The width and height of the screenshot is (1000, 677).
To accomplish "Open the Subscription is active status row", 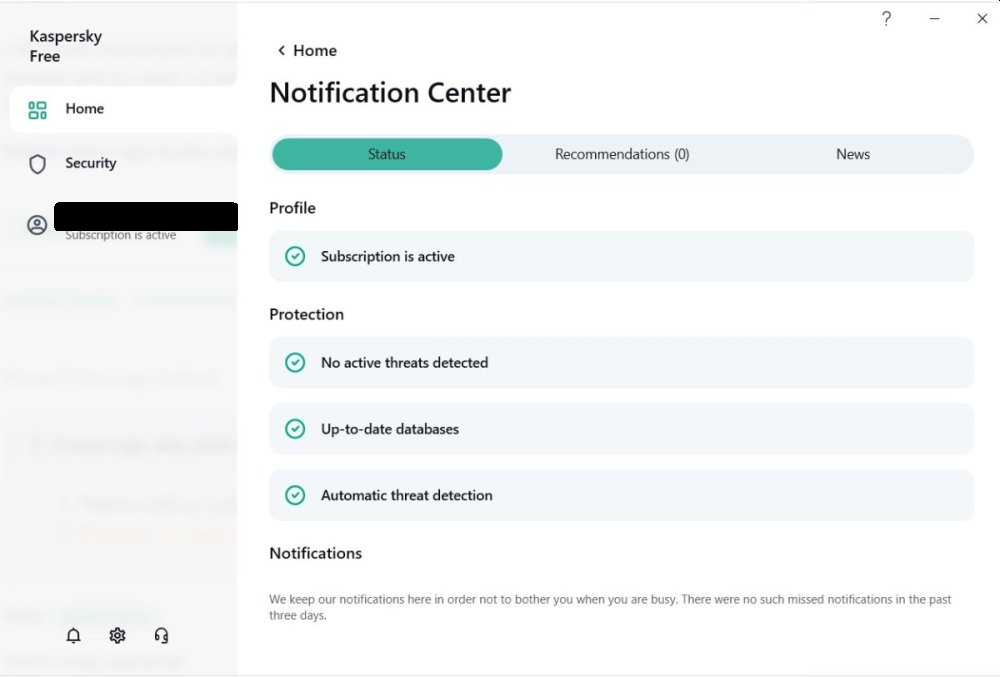I will (x=621, y=257).
